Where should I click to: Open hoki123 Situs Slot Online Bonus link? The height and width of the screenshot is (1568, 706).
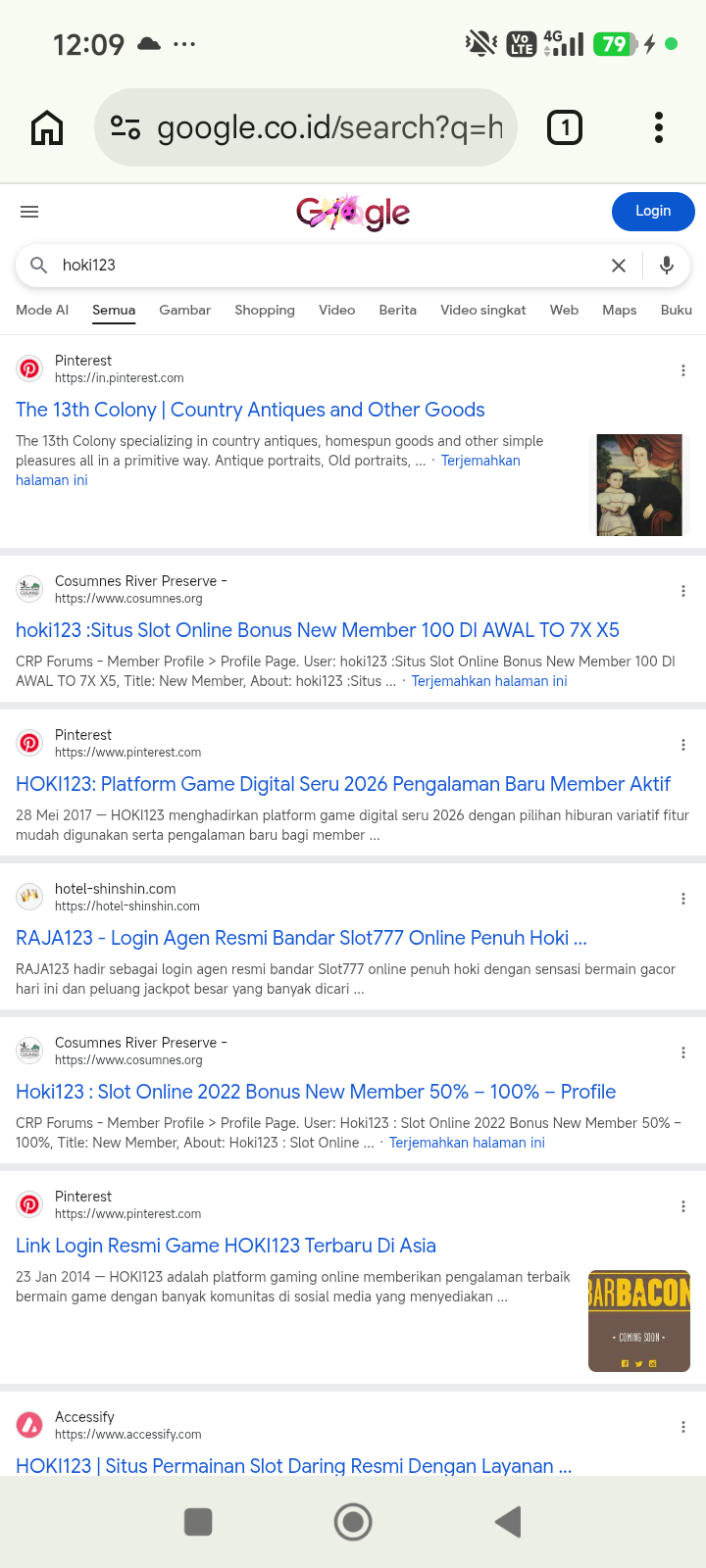pos(318,630)
